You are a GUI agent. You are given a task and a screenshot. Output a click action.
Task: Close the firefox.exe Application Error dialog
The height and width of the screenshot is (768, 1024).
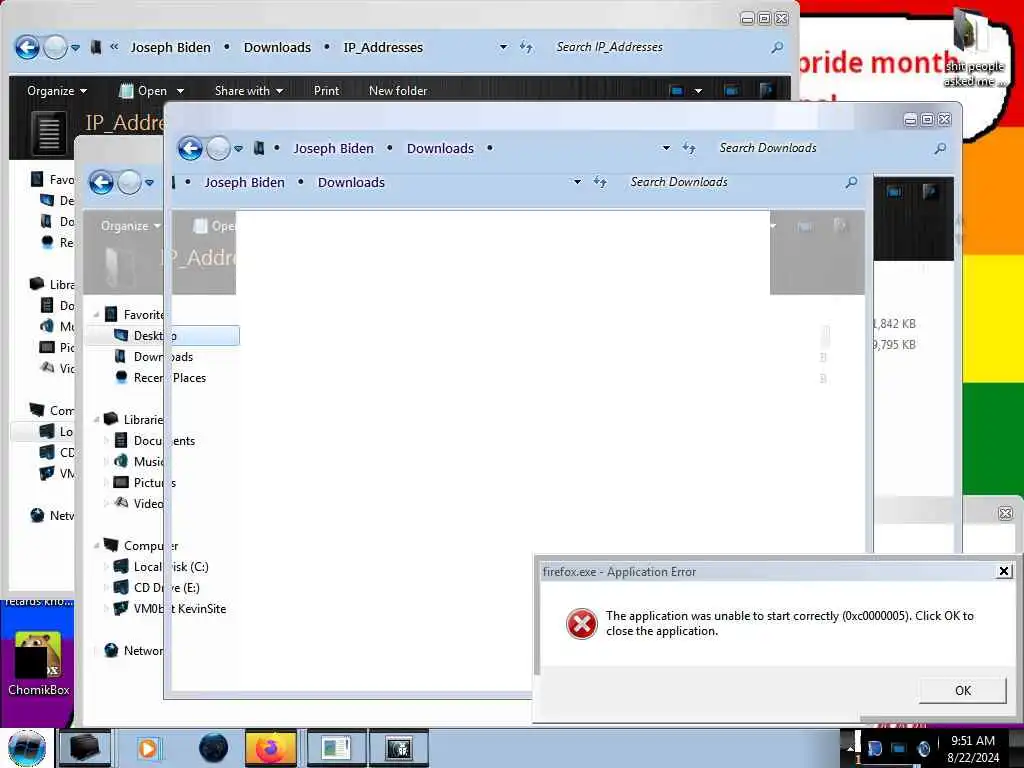(1004, 571)
